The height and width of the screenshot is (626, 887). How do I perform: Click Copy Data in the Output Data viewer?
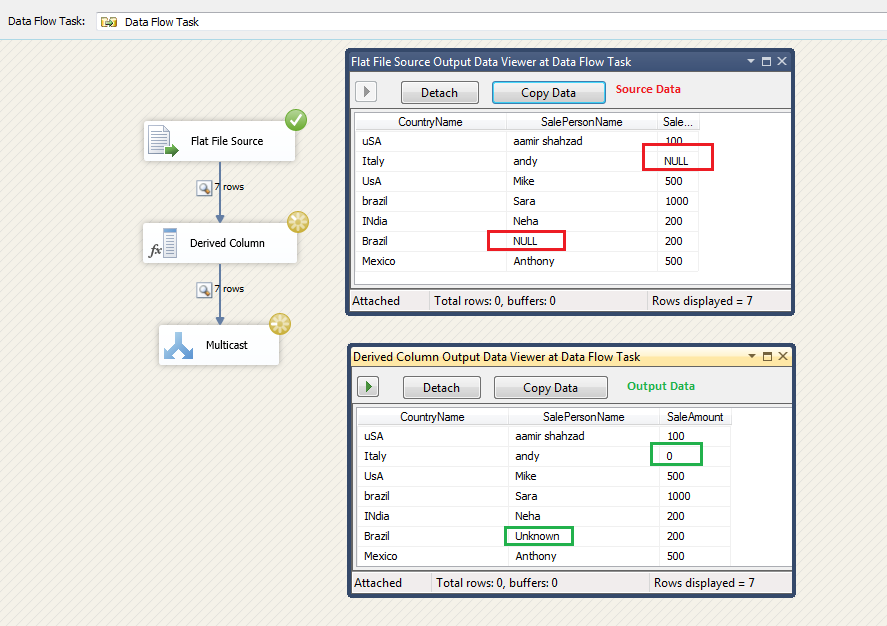pyautogui.click(x=550, y=387)
